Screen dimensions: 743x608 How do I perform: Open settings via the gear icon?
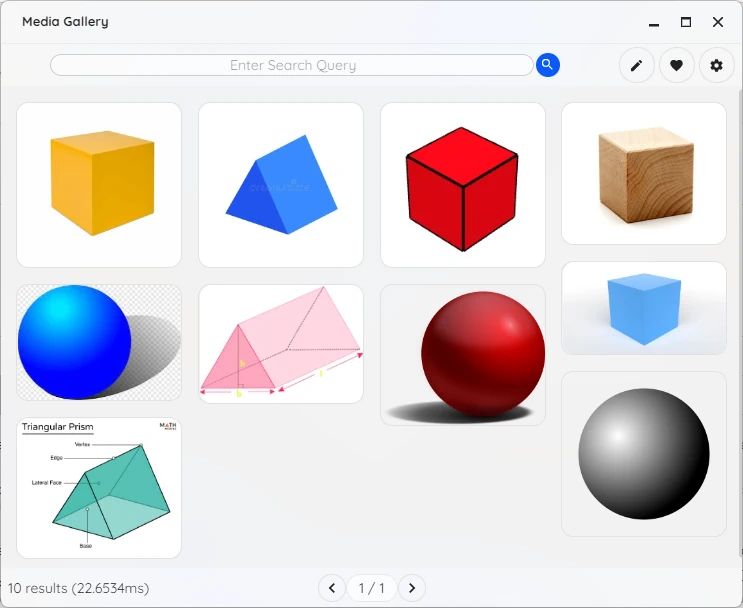click(x=716, y=66)
